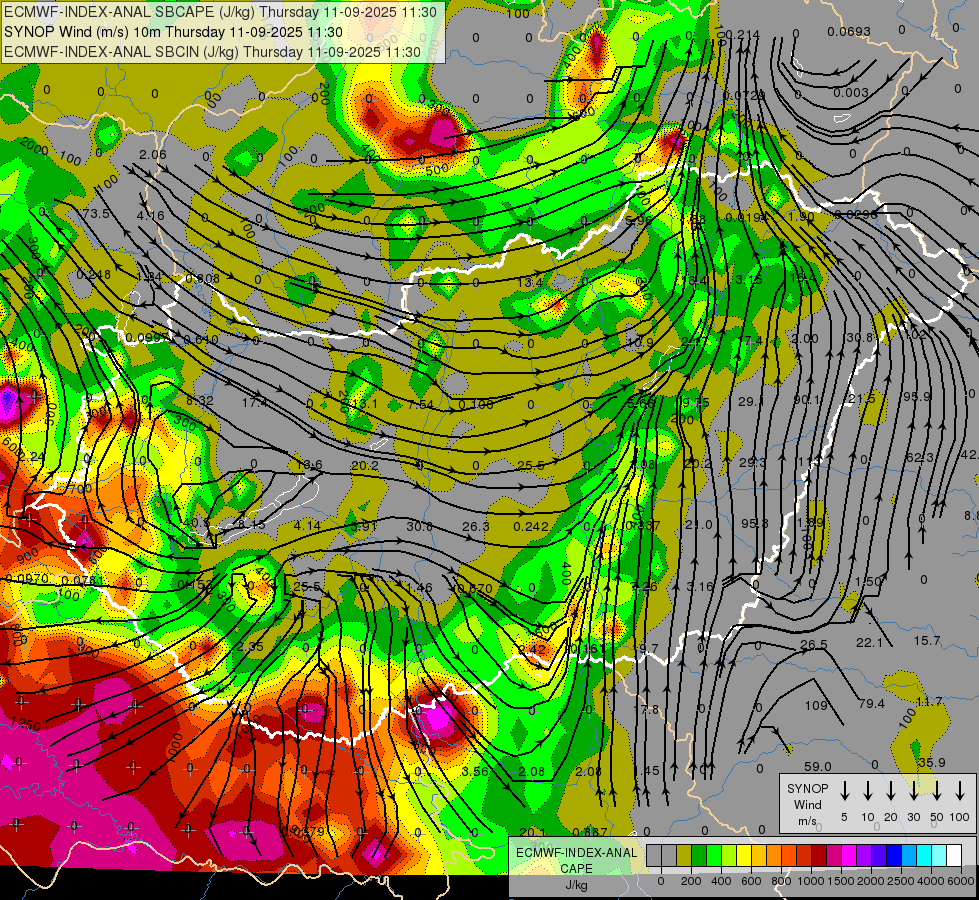Click the 'CAPE' legend label
Viewport: 979px width, 900px height.
tap(576, 869)
